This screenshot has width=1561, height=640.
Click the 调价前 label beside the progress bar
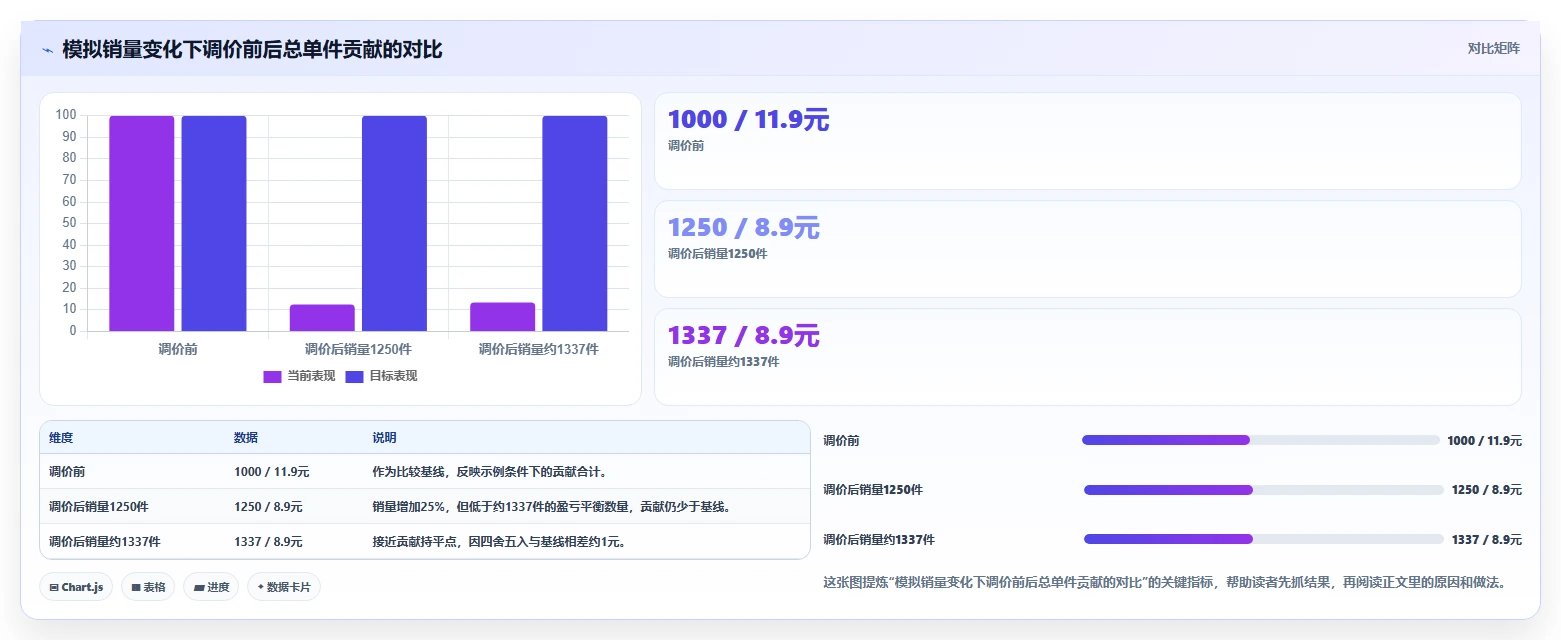click(x=841, y=441)
